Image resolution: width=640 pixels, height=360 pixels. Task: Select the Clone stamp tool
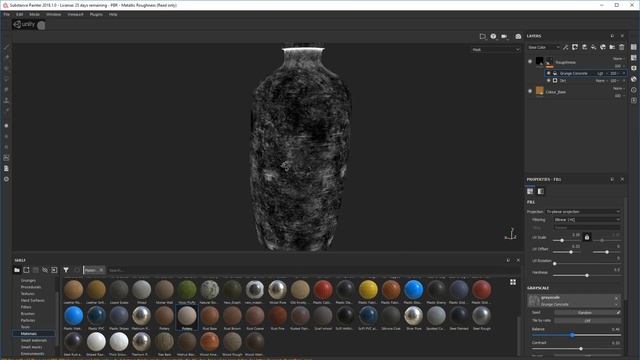6,100
